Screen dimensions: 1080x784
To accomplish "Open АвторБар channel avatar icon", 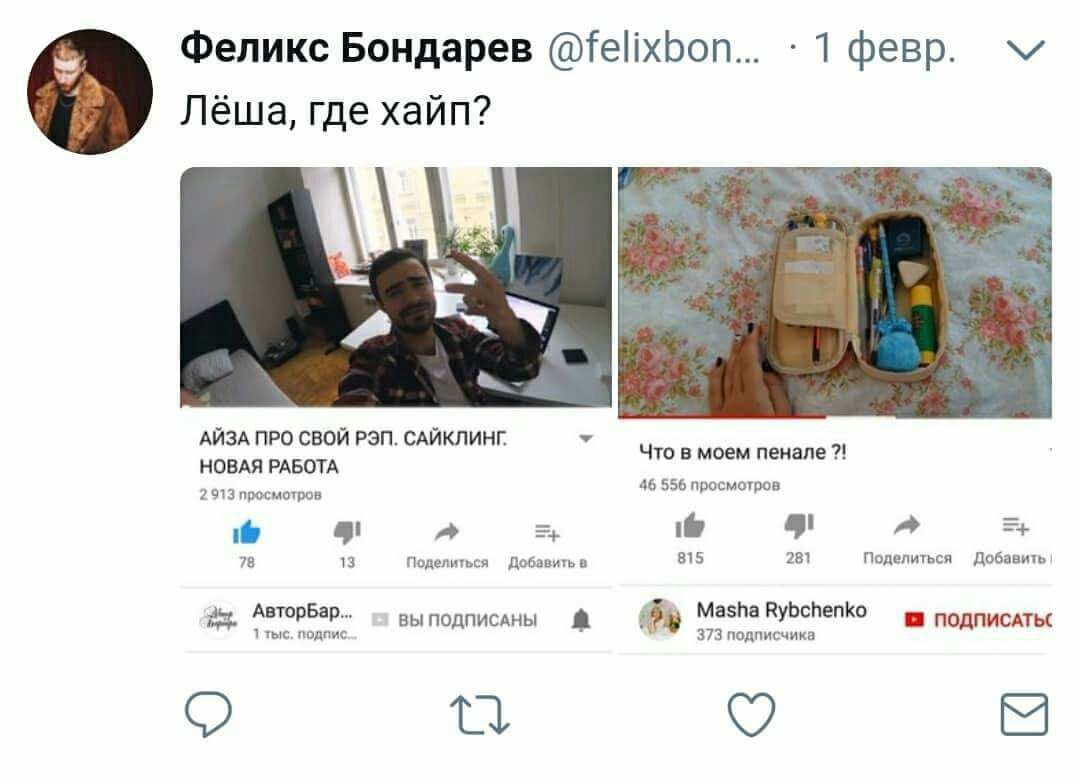I will [x=218, y=619].
